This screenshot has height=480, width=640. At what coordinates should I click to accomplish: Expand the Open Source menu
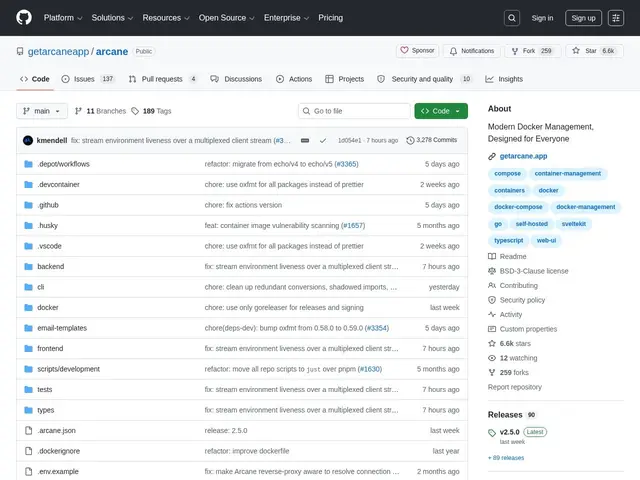tap(227, 18)
